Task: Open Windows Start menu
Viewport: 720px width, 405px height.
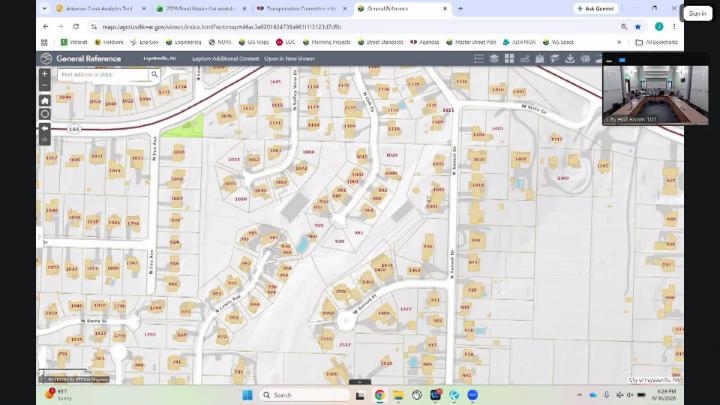Action: (248, 395)
